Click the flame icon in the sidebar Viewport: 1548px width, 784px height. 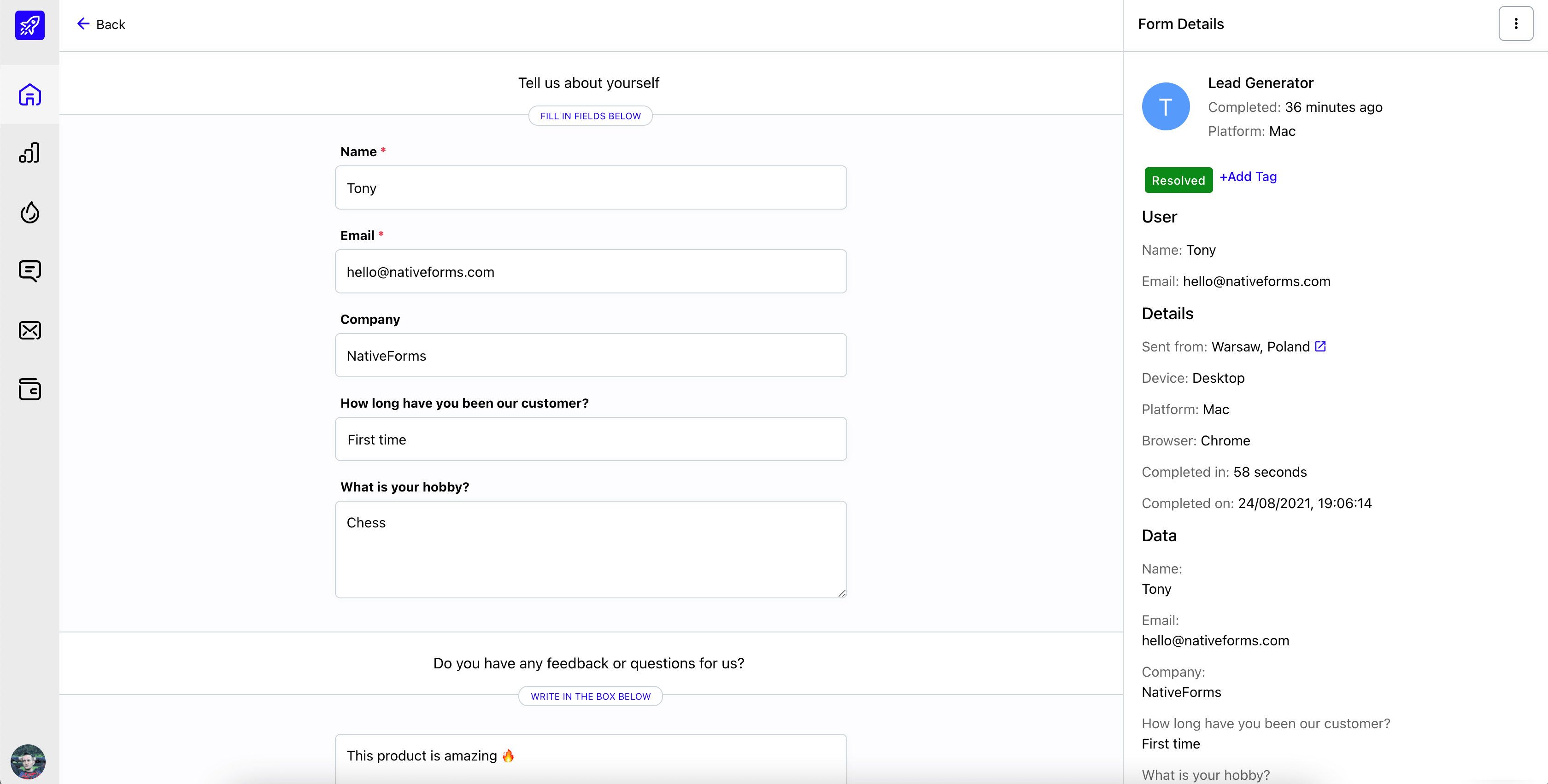29,212
